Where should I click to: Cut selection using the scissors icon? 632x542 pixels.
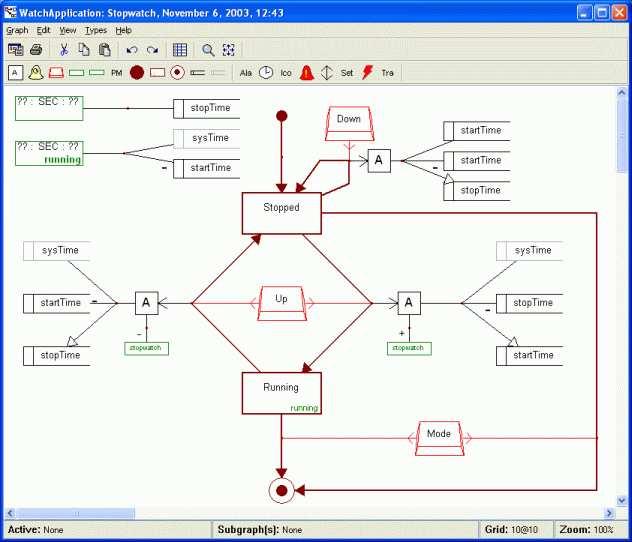(64, 50)
